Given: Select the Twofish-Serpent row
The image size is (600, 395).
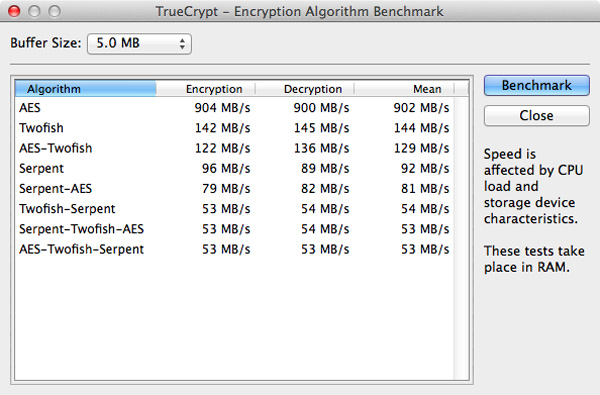Looking at the screenshot, I should (234, 209).
